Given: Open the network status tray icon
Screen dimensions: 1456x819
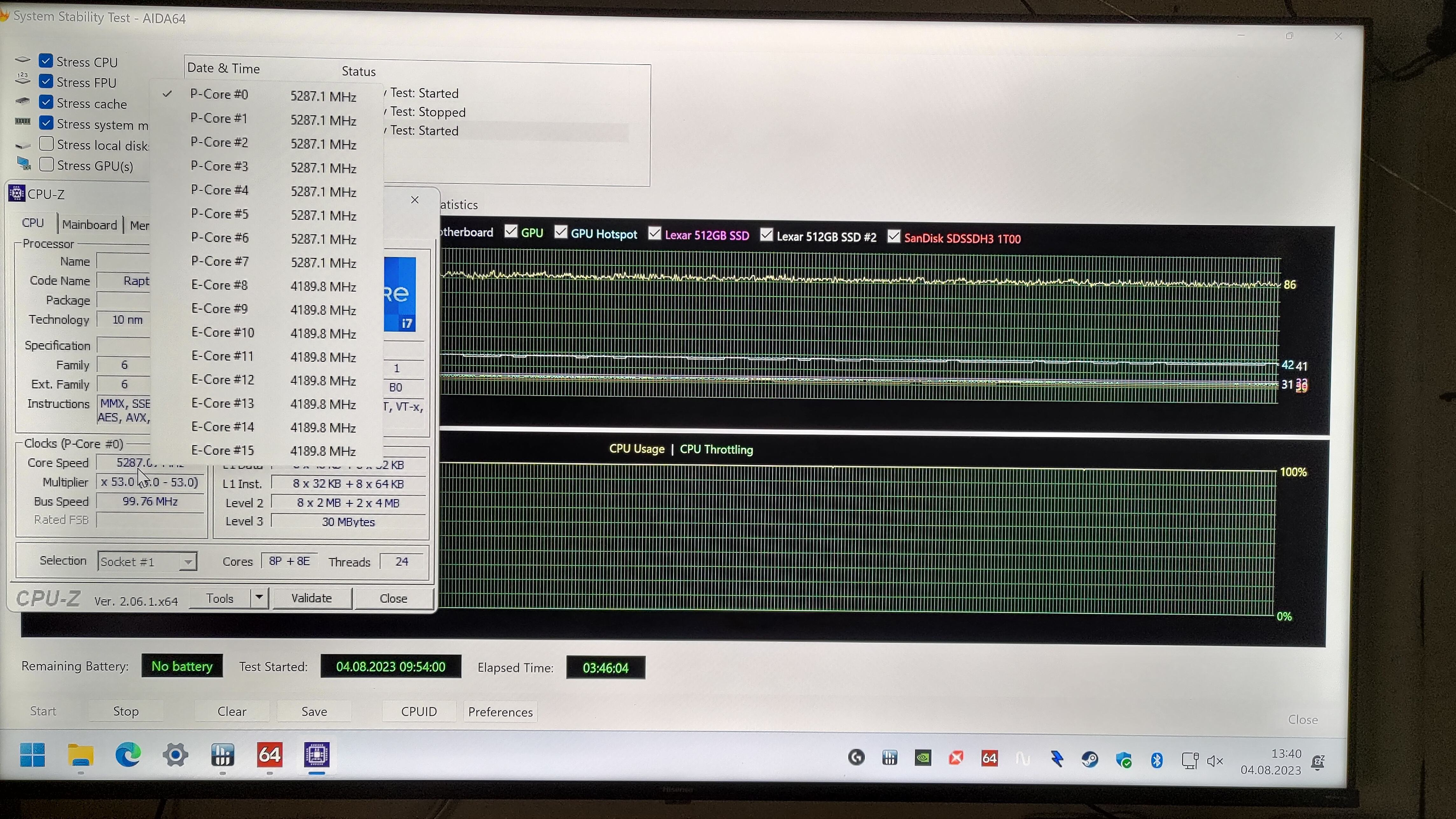Looking at the screenshot, I should 1190,761.
